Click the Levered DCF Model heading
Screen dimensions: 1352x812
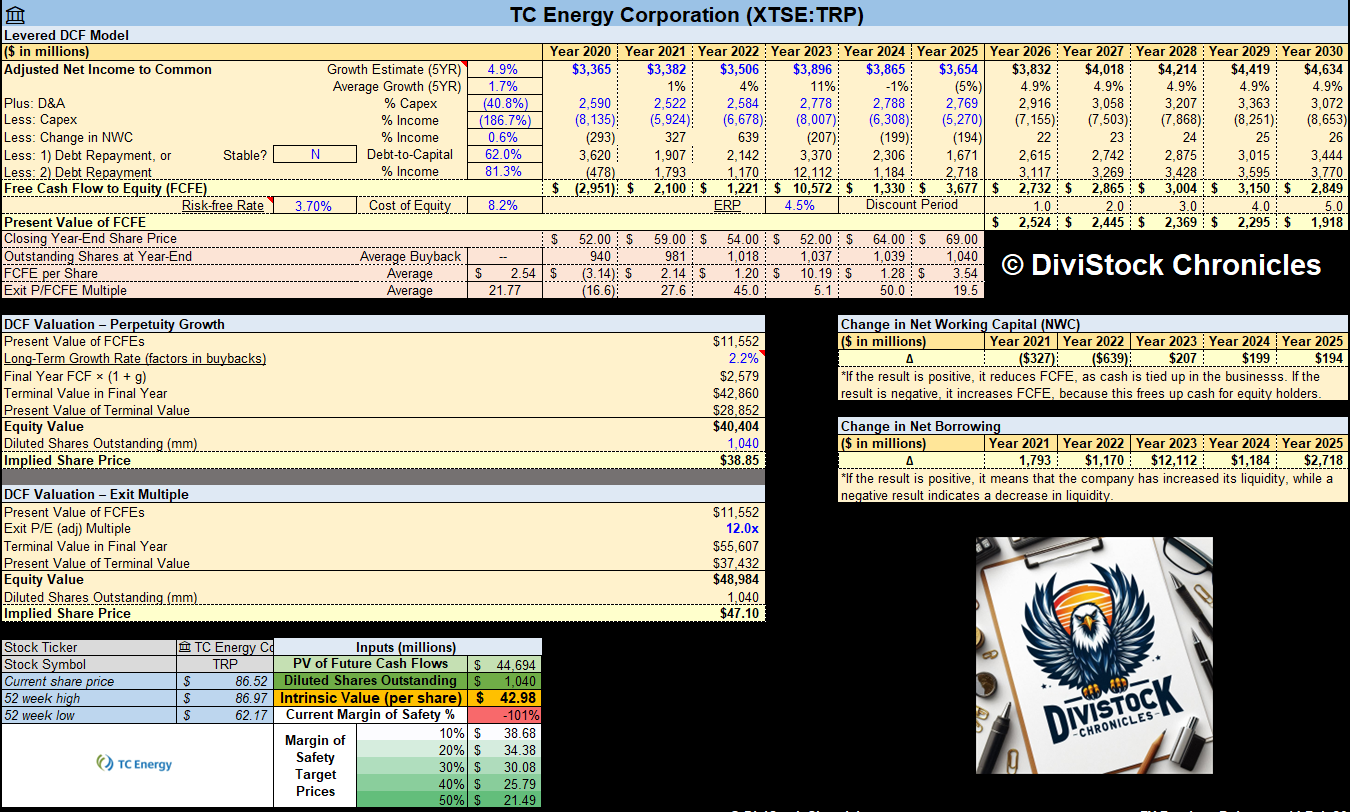click(67, 35)
